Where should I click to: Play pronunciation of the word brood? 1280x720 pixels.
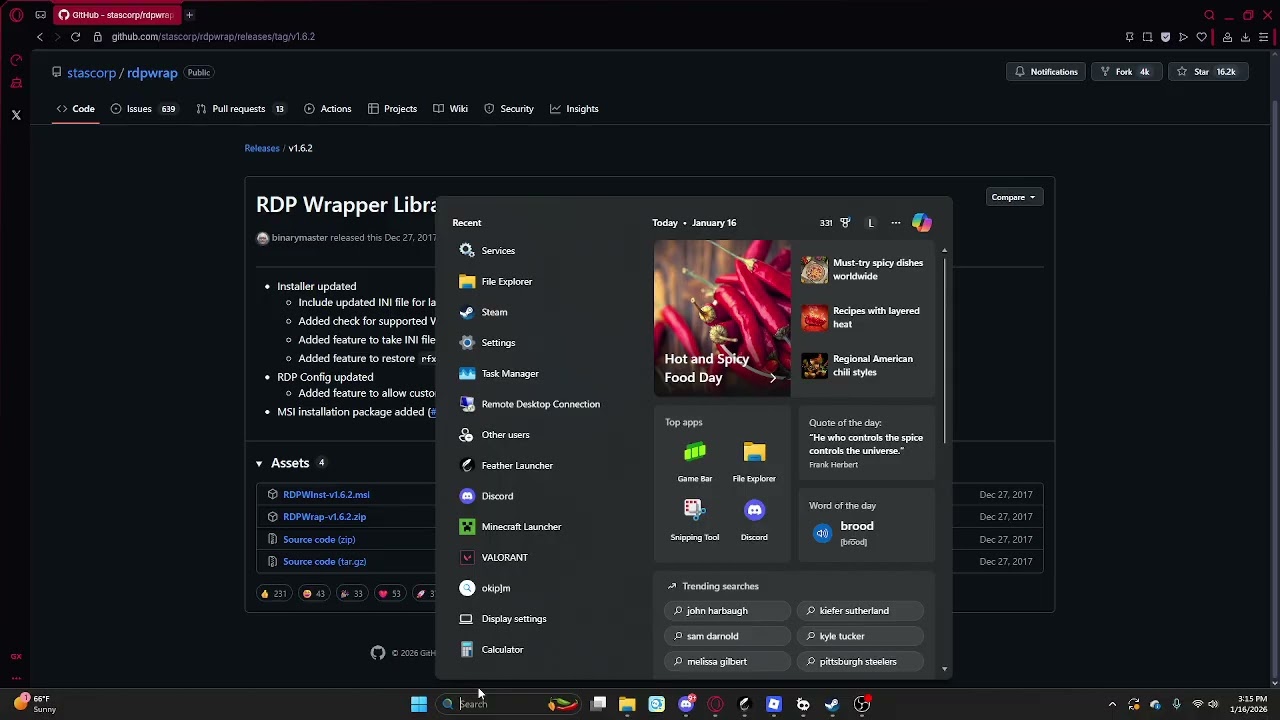(822, 534)
